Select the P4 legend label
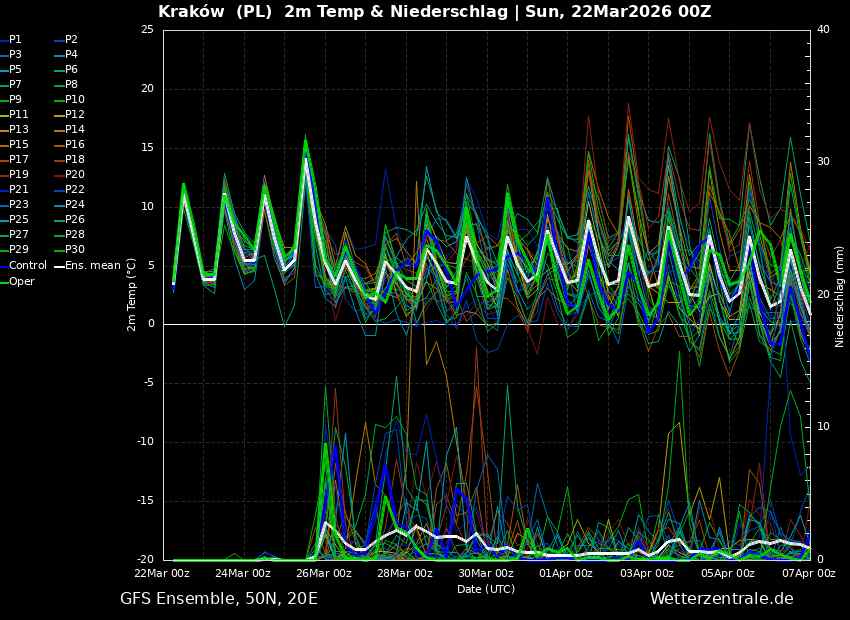Image resolution: width=850 pixels, height=620 pixels. point(66,54)
